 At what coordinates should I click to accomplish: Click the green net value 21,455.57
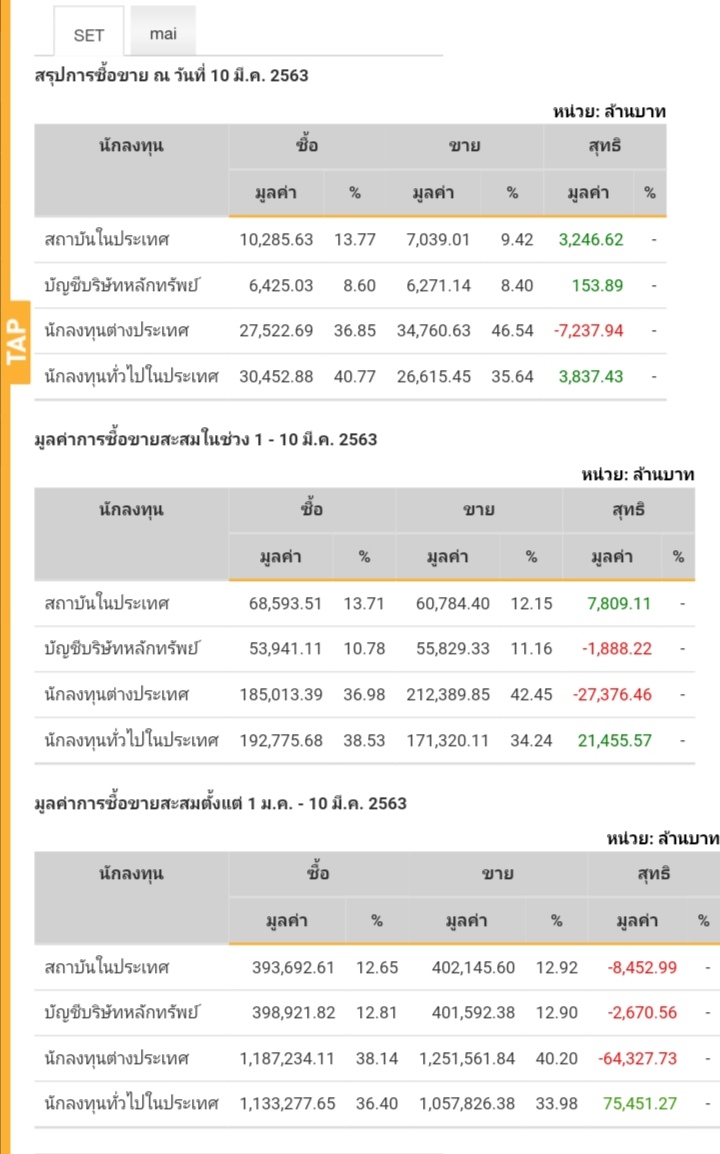point(615,741)
